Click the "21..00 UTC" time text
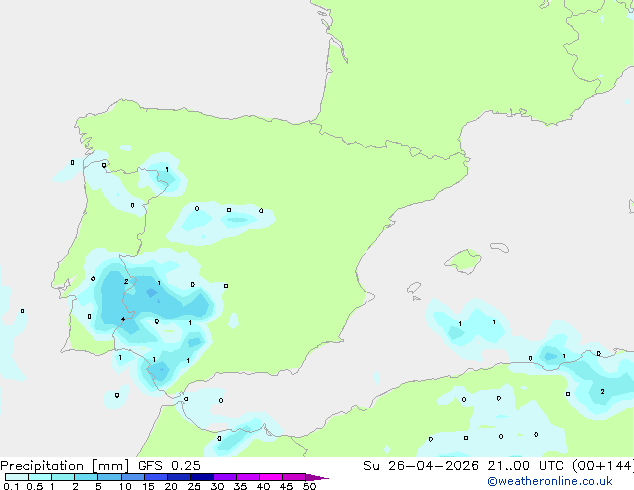The width and height of the screenshot is (634, 490). [525, 466]
